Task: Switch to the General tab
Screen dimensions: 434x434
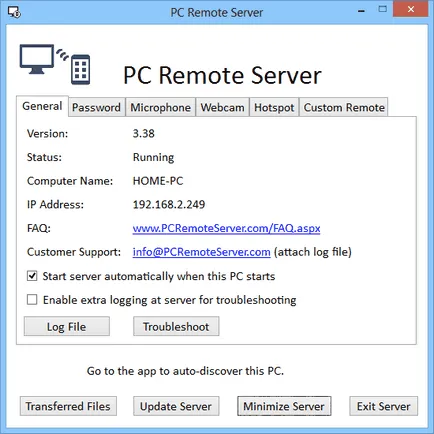Action: pyautogui.click(x=42, y=106)
